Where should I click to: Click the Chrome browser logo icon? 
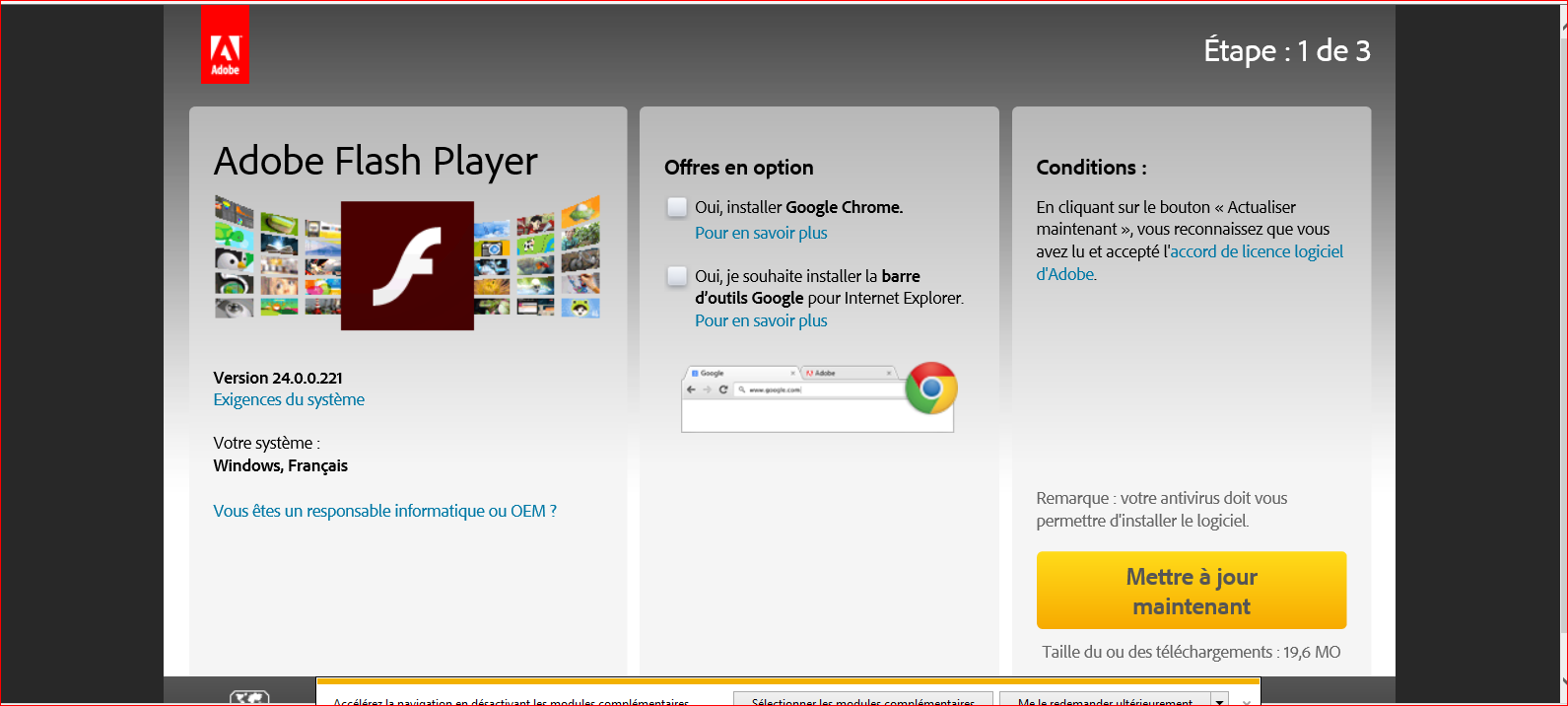coord(931,388)
